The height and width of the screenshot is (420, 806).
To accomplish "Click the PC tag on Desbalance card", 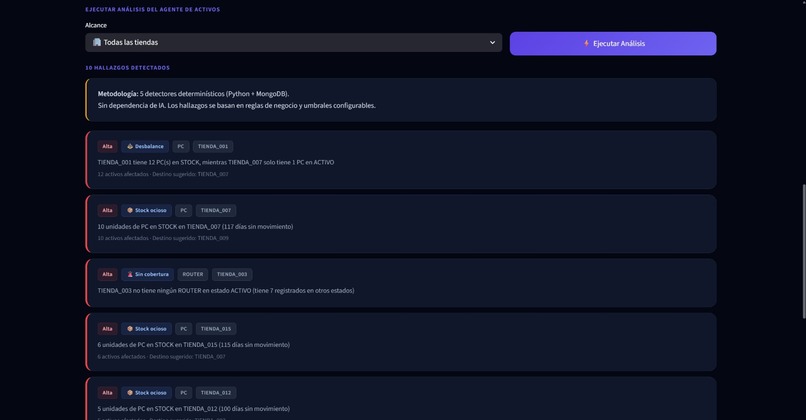I will coord(181,147).
